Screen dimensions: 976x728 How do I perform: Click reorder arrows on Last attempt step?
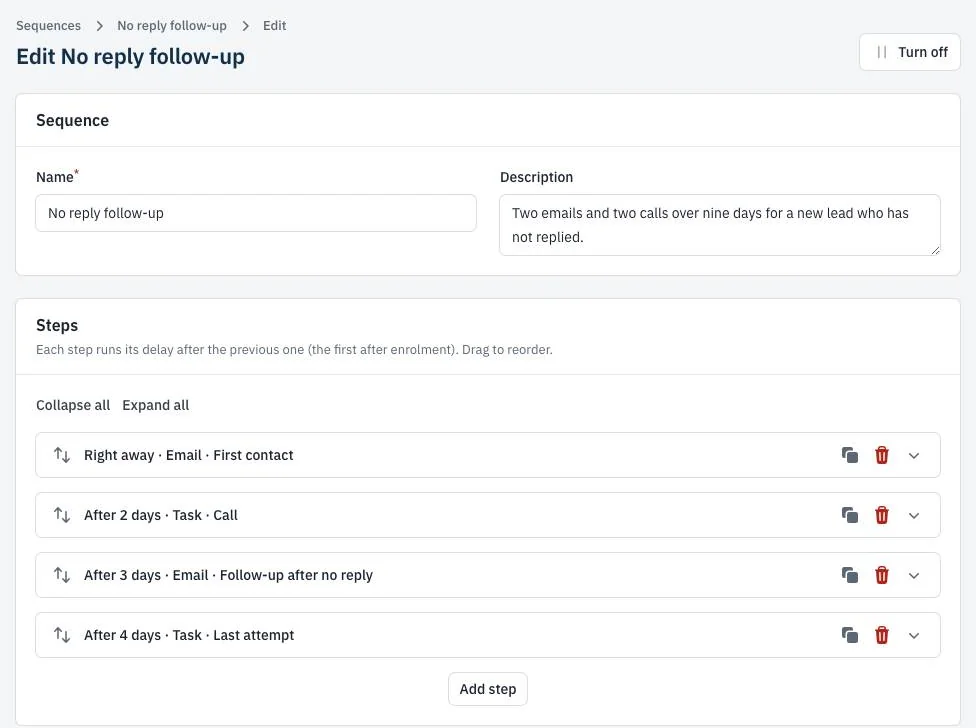[x=62, y=635]
